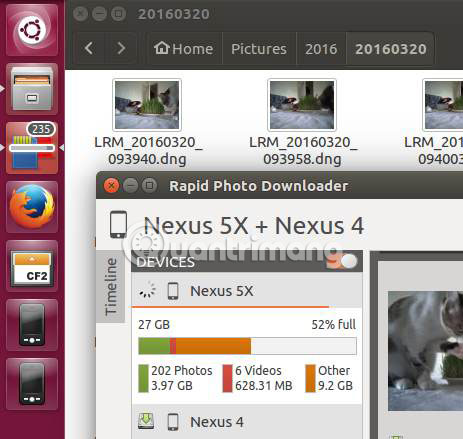
Task: Select the Nexus 5X device row
Action: pos(247,290)
